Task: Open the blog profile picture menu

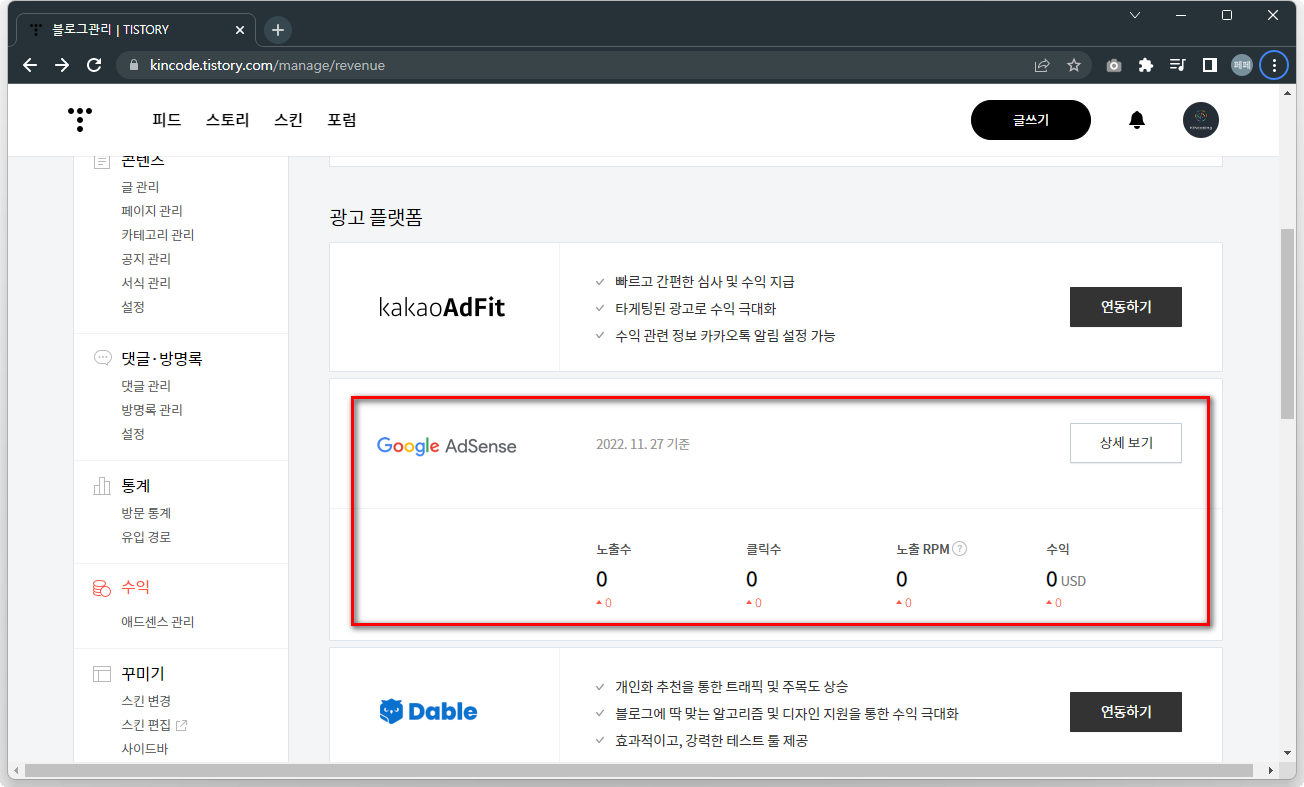Action: tap(1201, 120)
